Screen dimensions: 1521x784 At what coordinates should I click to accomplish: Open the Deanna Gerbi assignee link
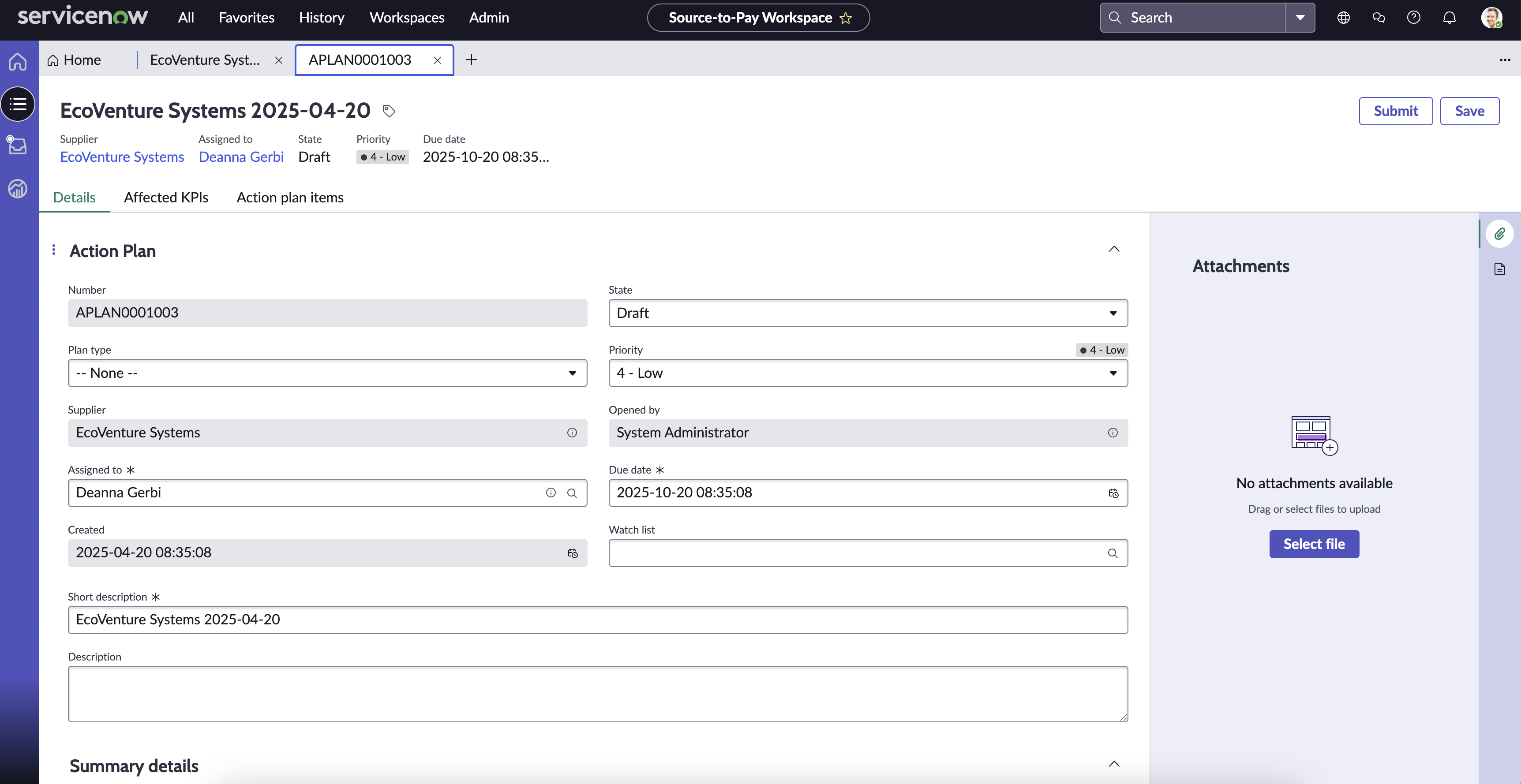pyautogui.click(x=241, y=157)
